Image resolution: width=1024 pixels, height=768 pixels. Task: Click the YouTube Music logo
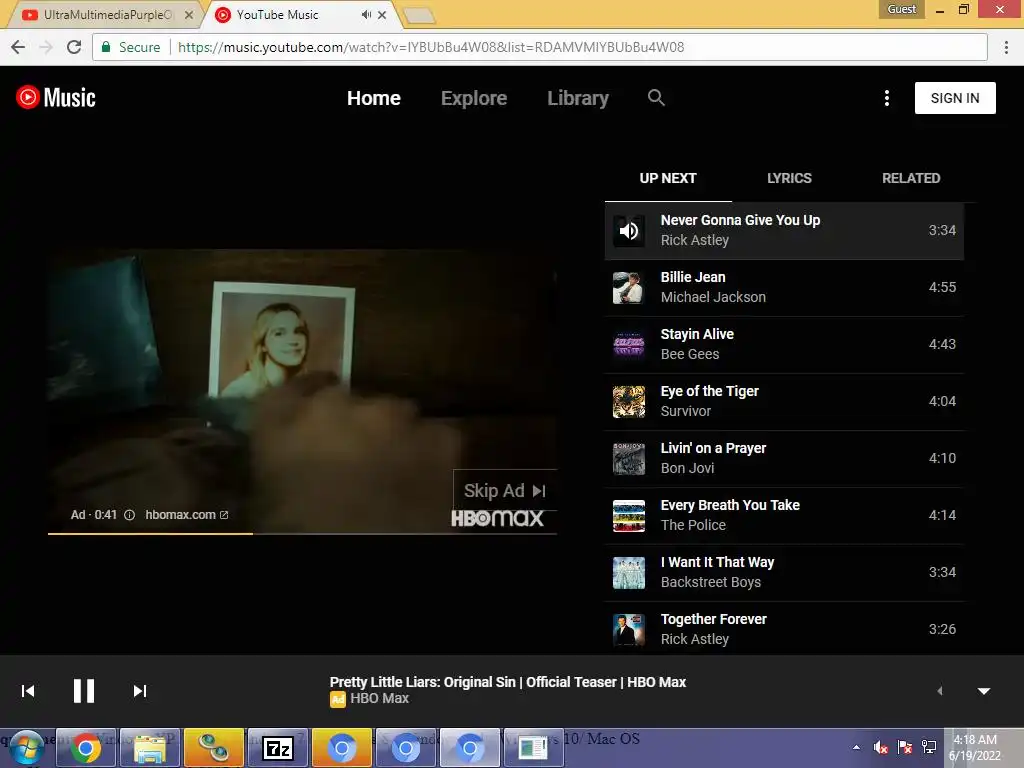tap(56, 98)
